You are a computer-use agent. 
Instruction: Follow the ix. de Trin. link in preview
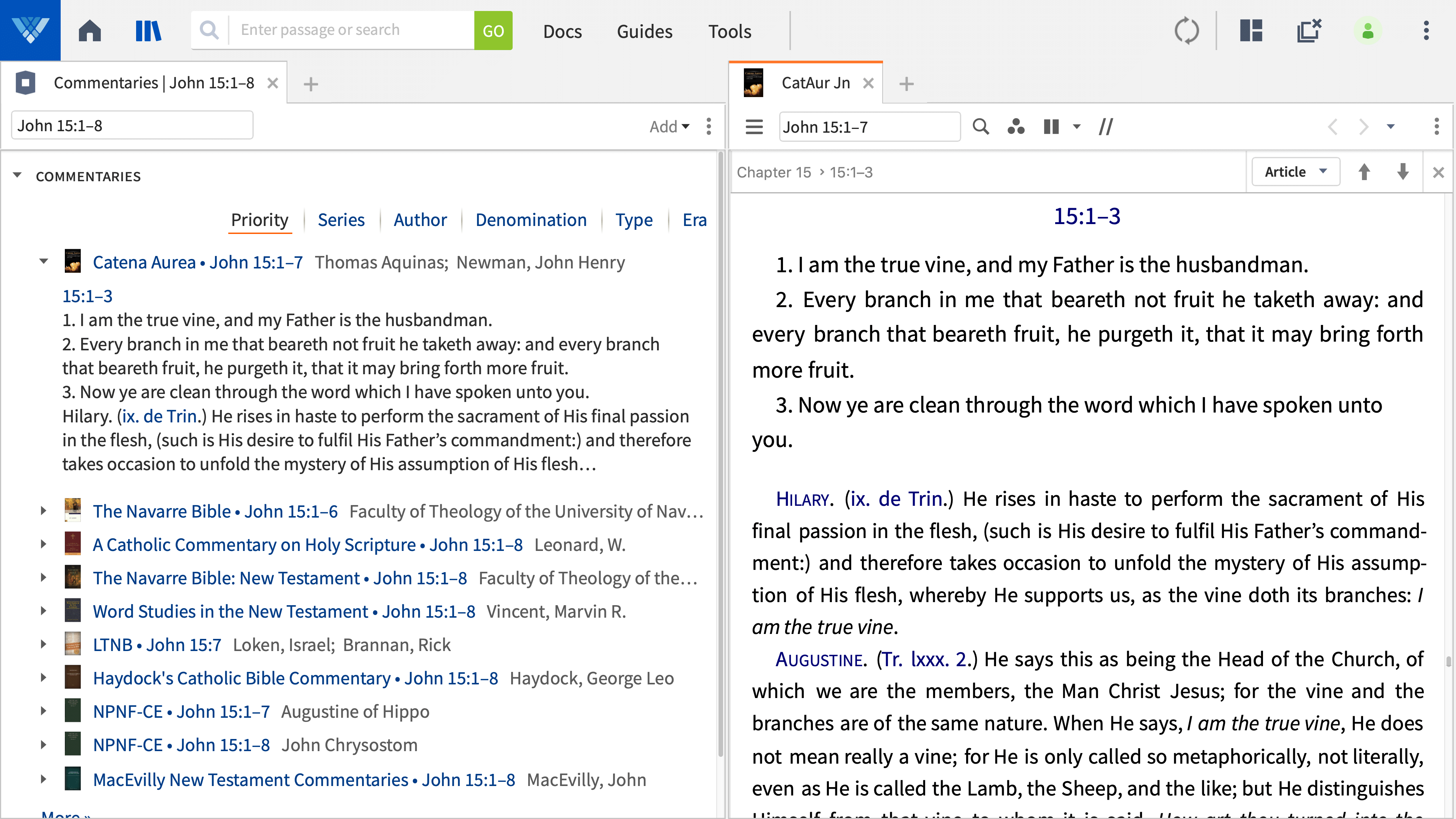[159, 417]
